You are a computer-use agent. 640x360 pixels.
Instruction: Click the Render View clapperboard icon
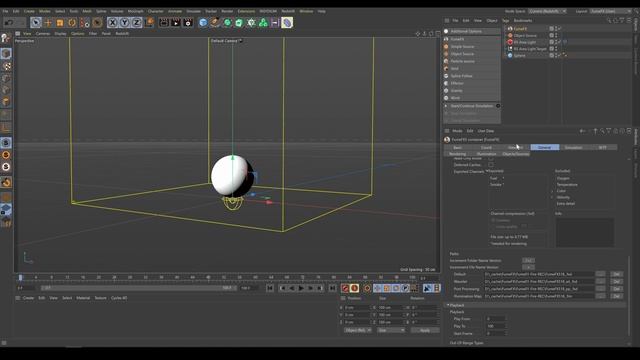[x=164, y=23]
